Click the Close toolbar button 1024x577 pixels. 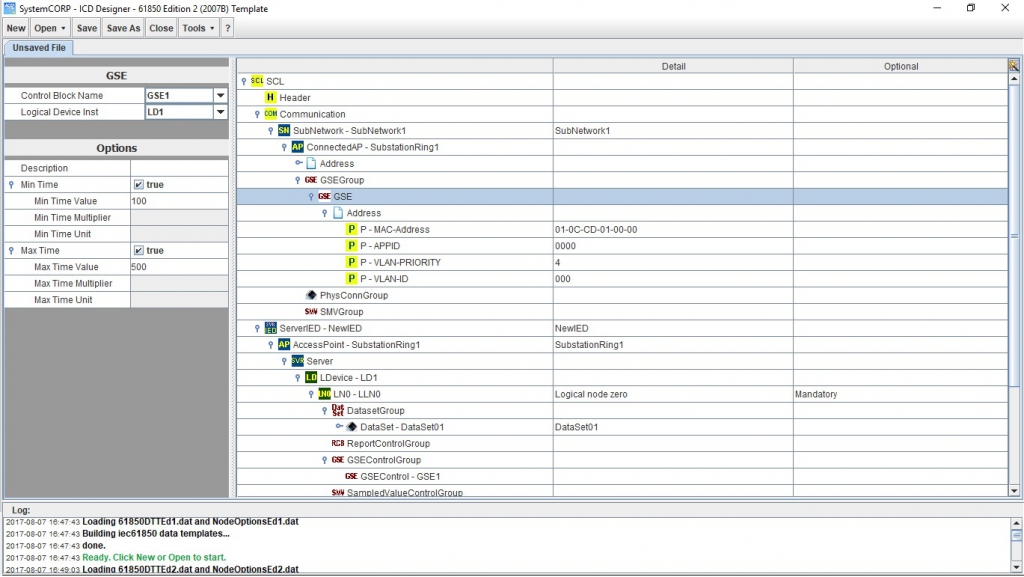point(161,28)
